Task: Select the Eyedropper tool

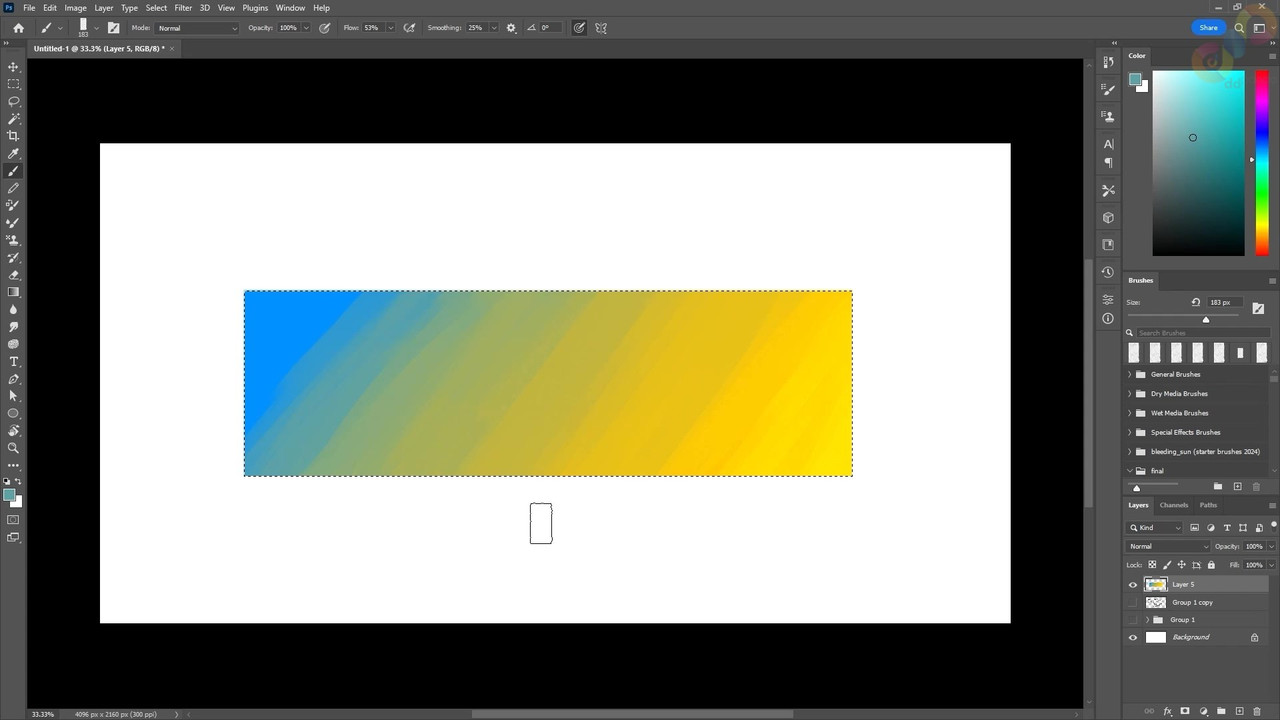Action: pyautogui.click(x=14, y=154)
